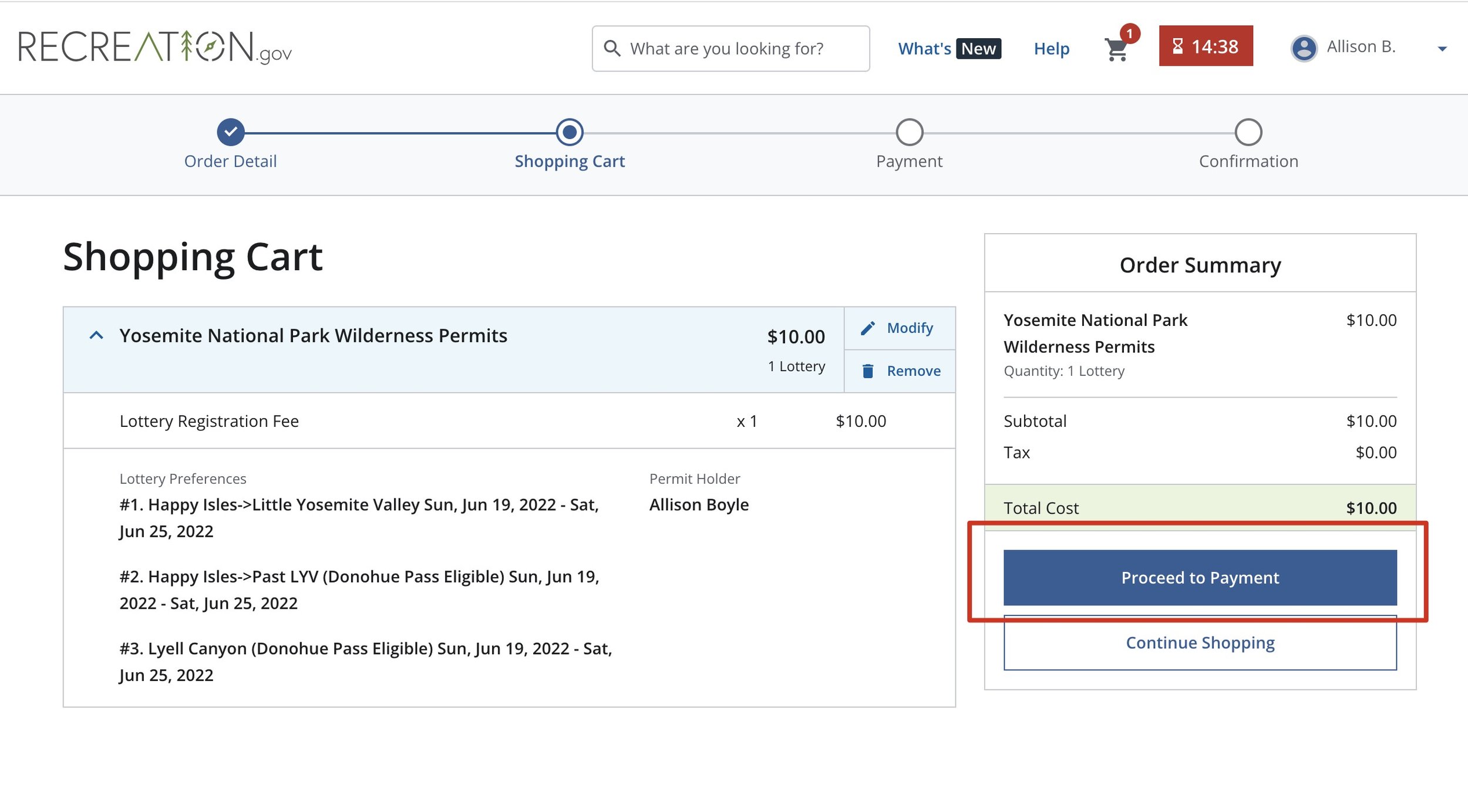This screenshot has height=812, width=1468.
Task: Click the Shopping Cart page heading
Action: coord(193,257)
